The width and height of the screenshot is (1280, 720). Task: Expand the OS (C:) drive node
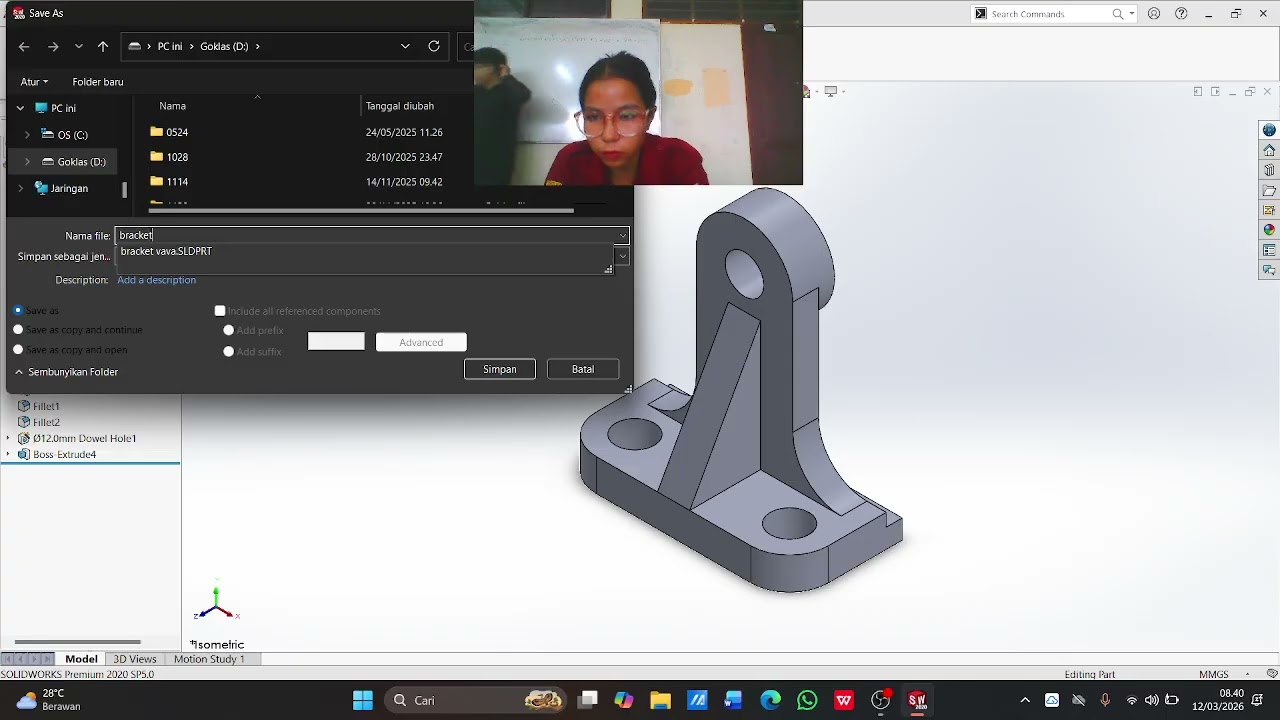coord(27,135)
